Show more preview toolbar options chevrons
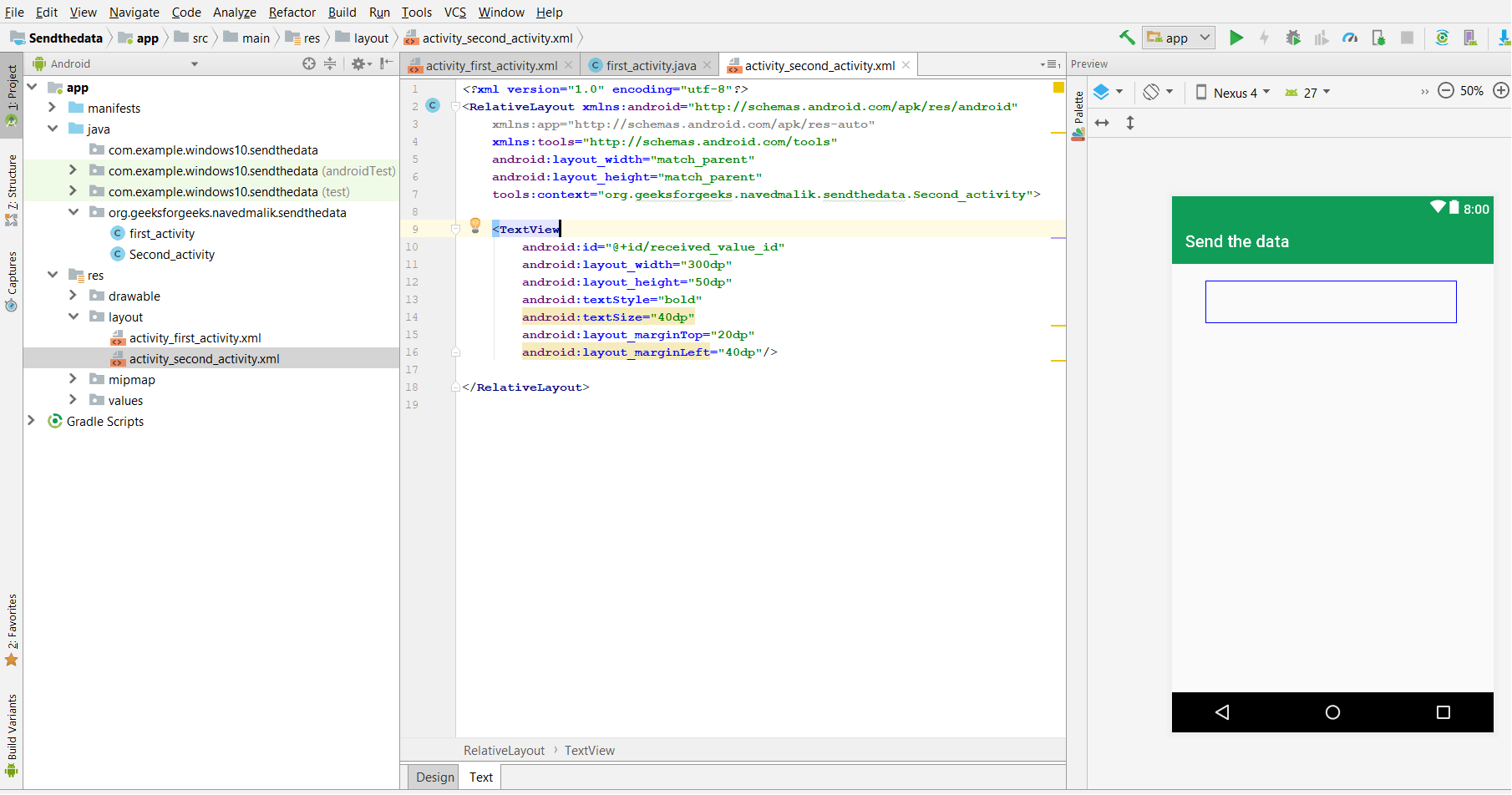This screenshot has height=795, width=1512. [x=1424, y=92]
